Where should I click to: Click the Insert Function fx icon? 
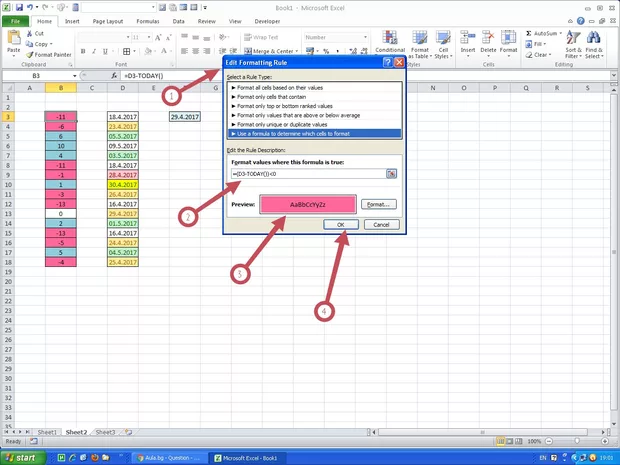click(114, 76)
